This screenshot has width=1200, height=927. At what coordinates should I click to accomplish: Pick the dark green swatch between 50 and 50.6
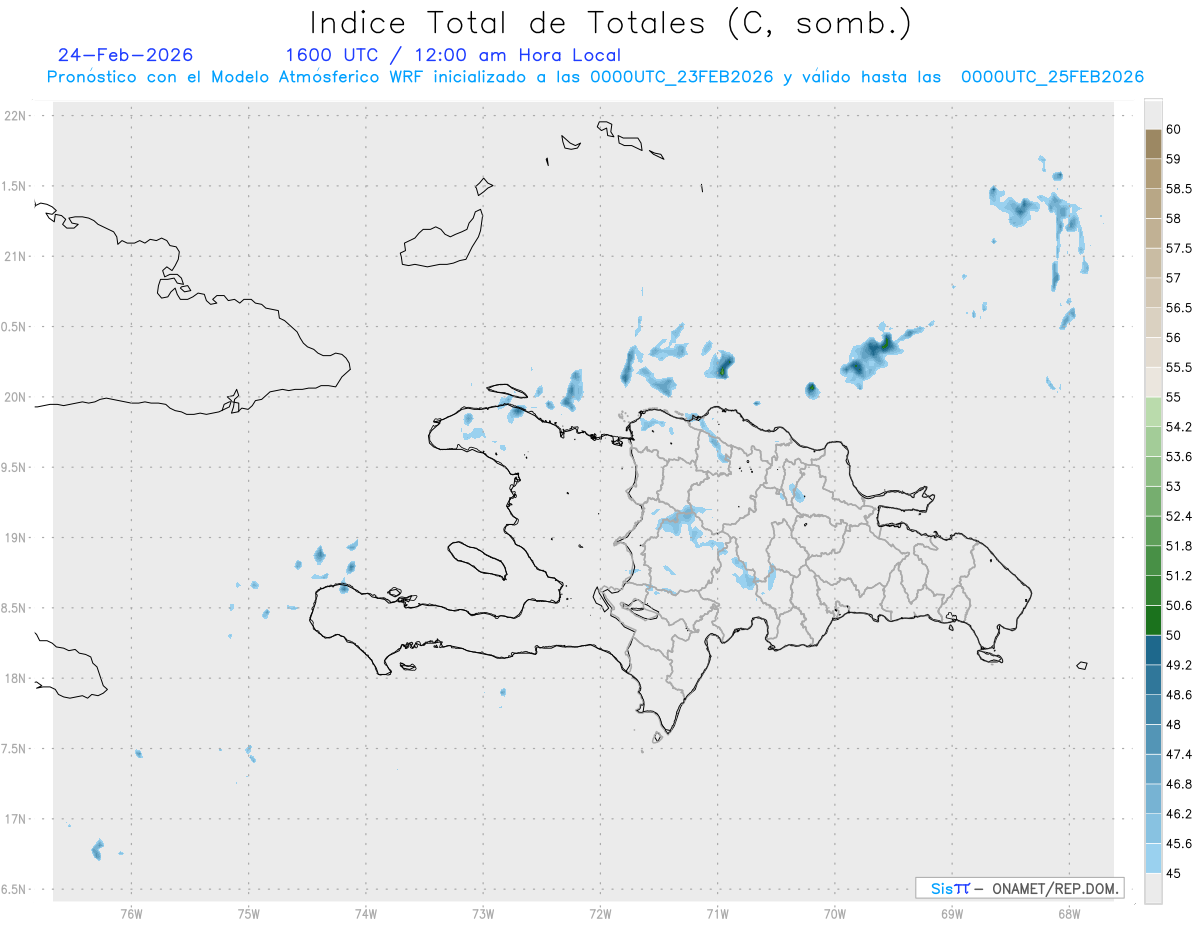pos(1153,620)
